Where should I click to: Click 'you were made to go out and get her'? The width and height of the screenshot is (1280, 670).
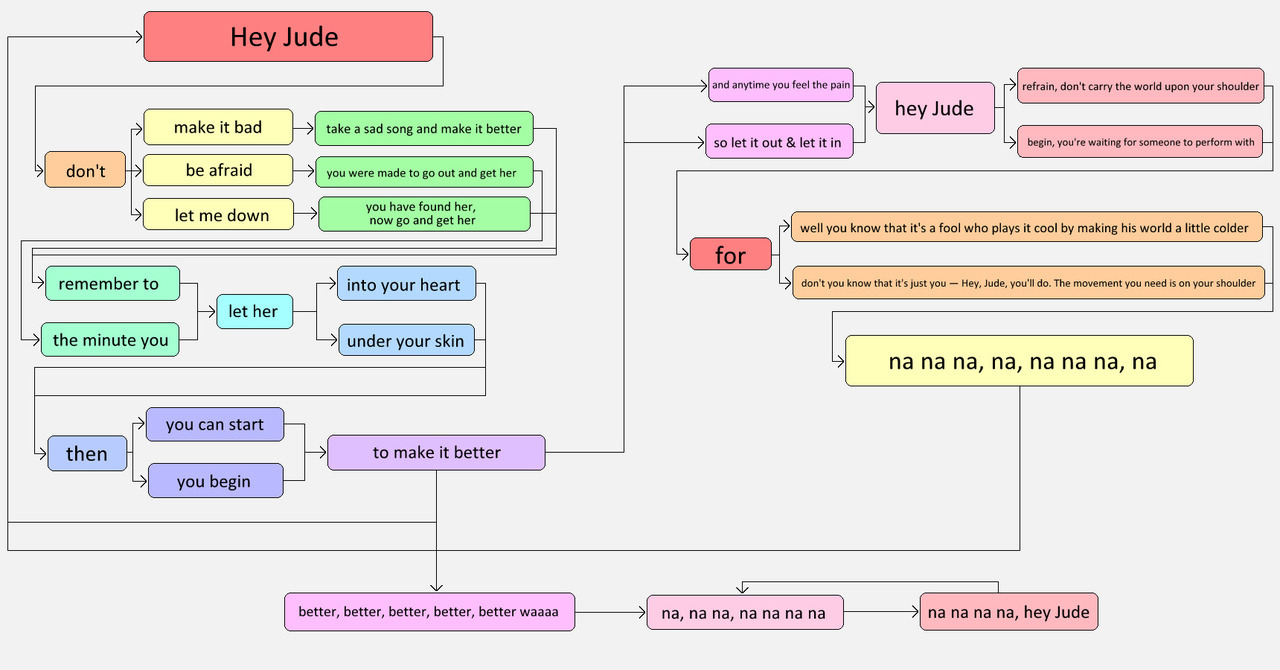pos(424,173)
